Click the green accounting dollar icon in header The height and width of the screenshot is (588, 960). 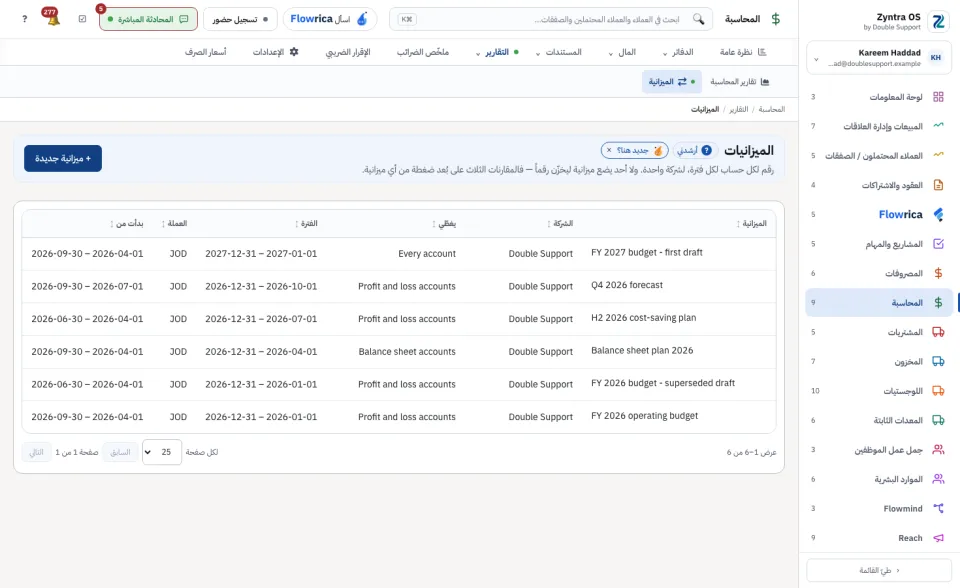click(x=776, y=19)
